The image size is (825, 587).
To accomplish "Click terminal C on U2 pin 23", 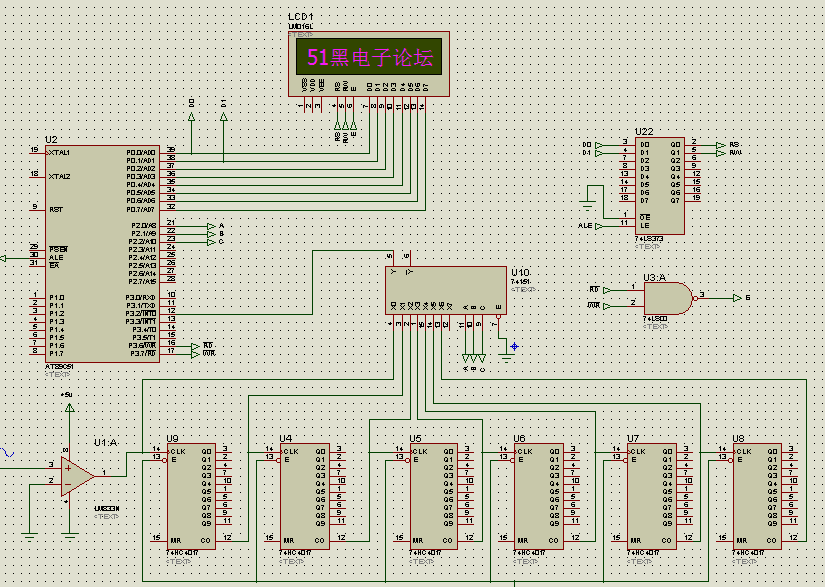I will point(212,242).
